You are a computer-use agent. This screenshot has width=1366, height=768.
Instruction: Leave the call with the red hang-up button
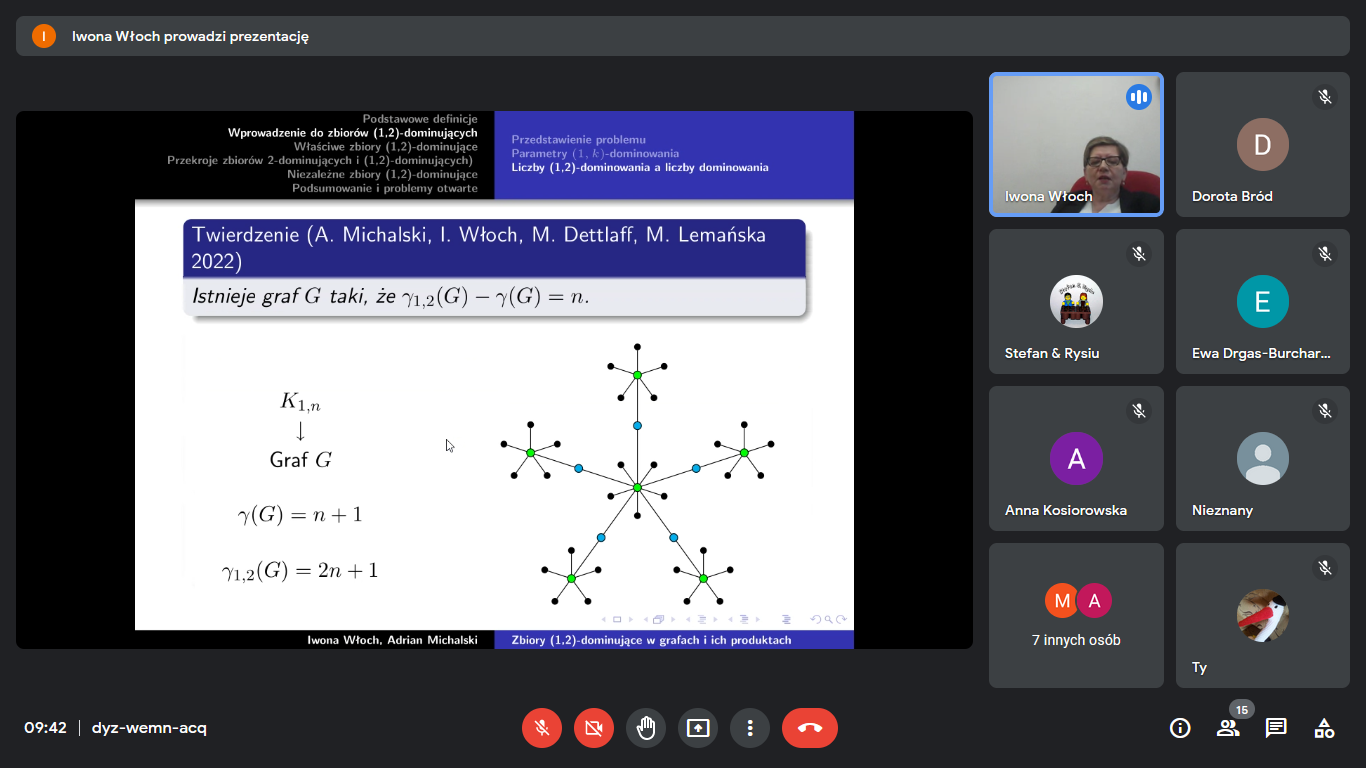pos(809,728)
